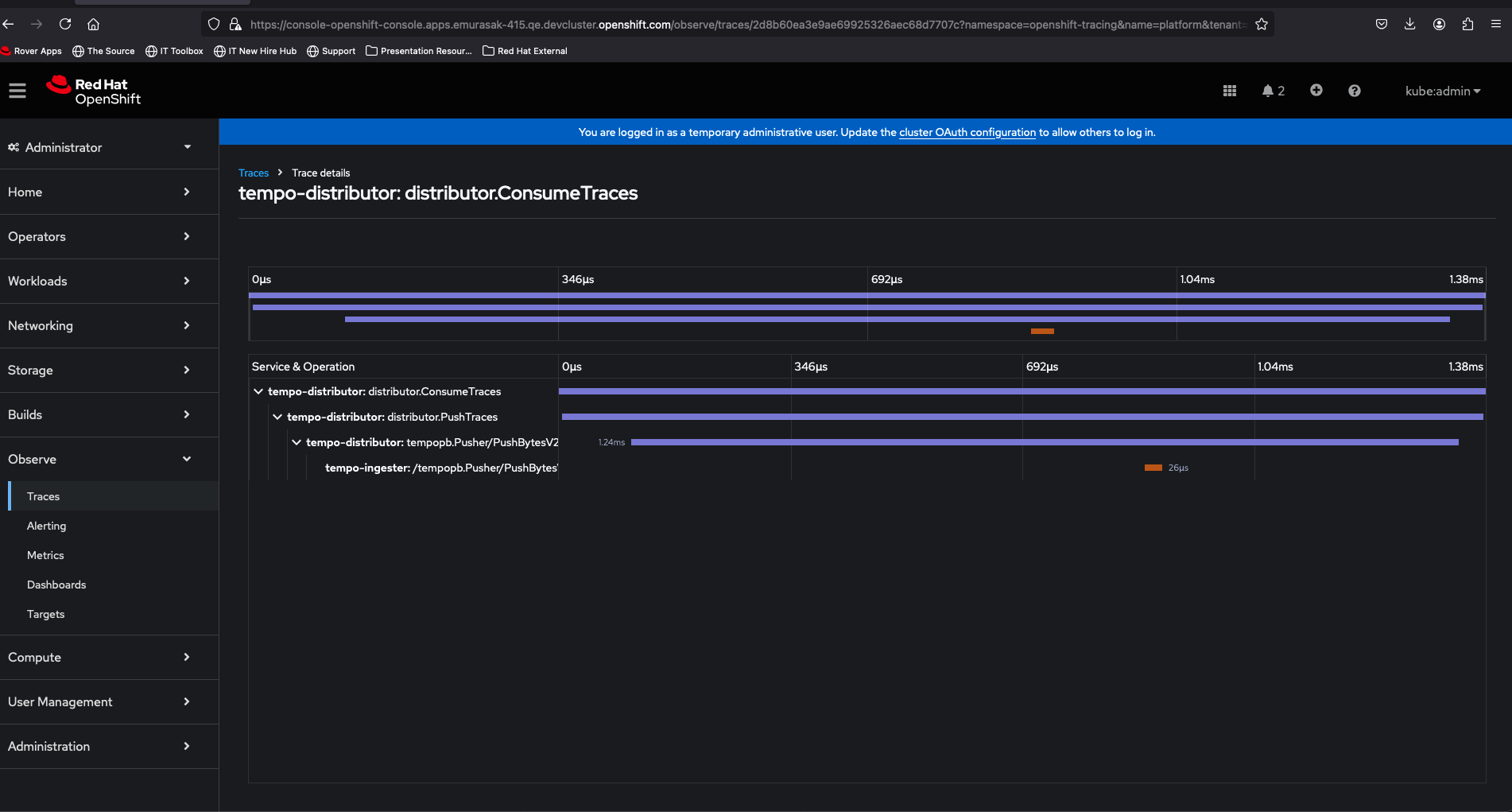
Task: Click the plus import icon
Action: click(1316, 91)
